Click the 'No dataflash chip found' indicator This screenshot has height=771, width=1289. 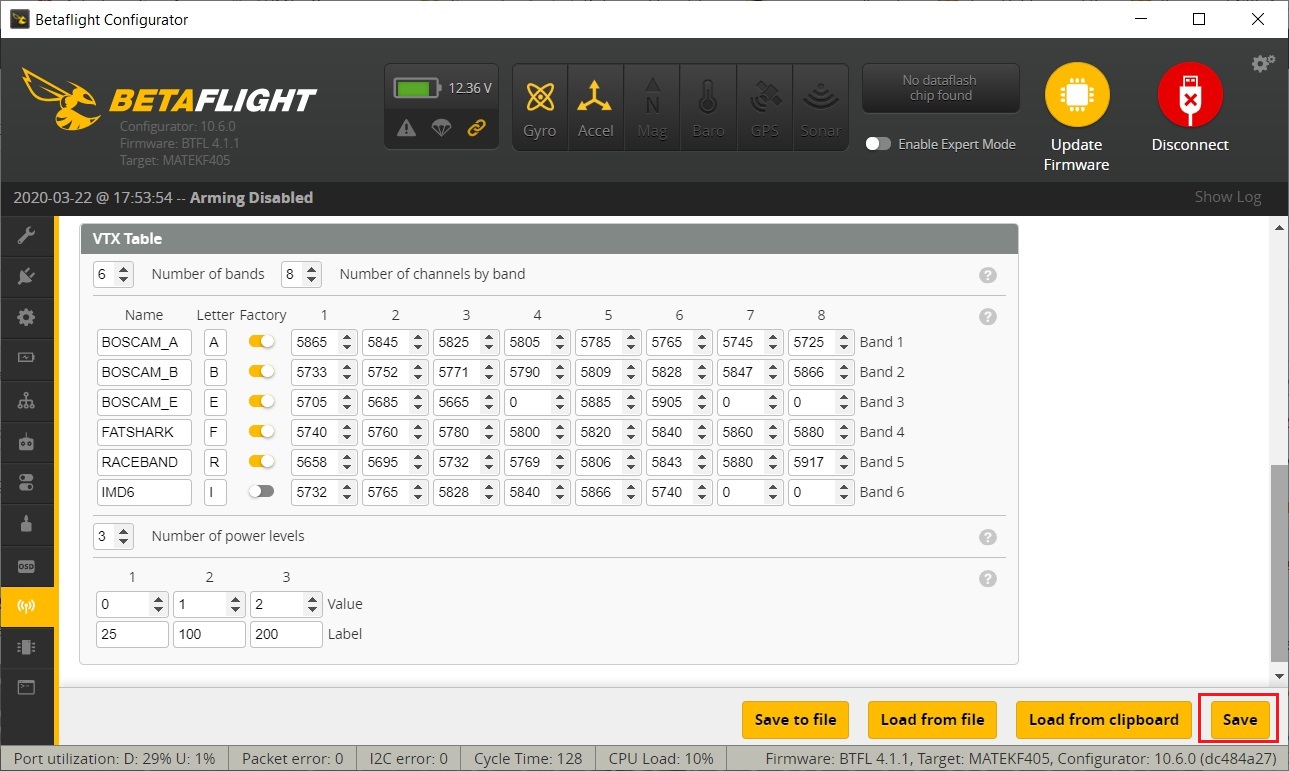(x=940, y=88)
